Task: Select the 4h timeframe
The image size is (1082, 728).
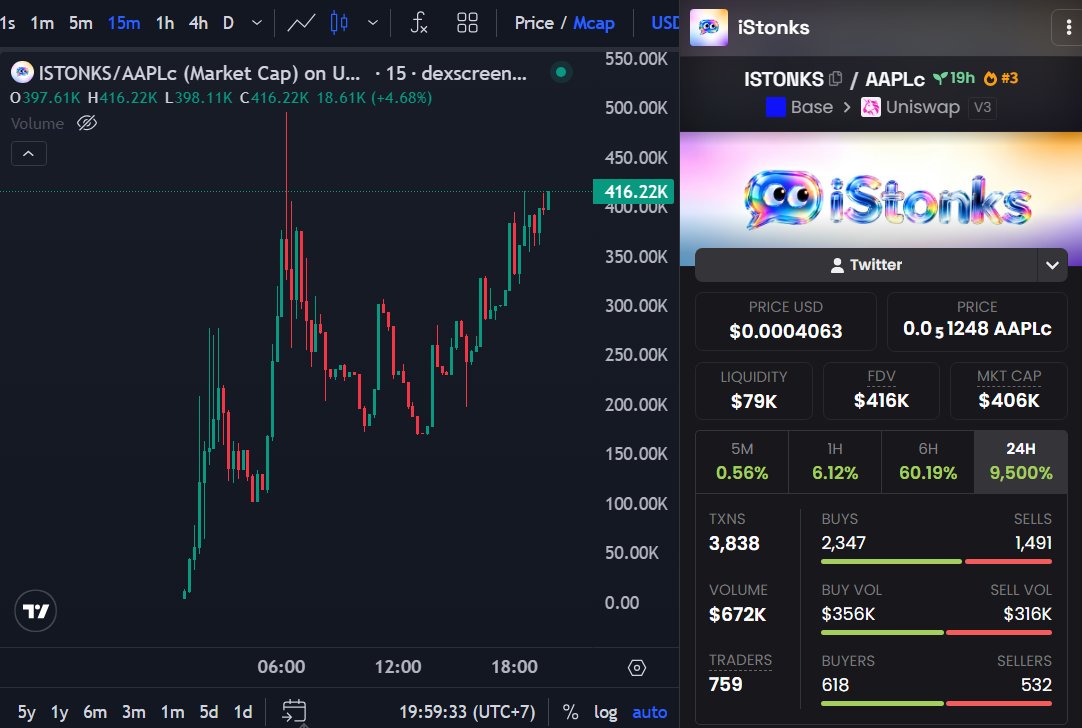Action: pyautogui.click(x=199, y=23)
